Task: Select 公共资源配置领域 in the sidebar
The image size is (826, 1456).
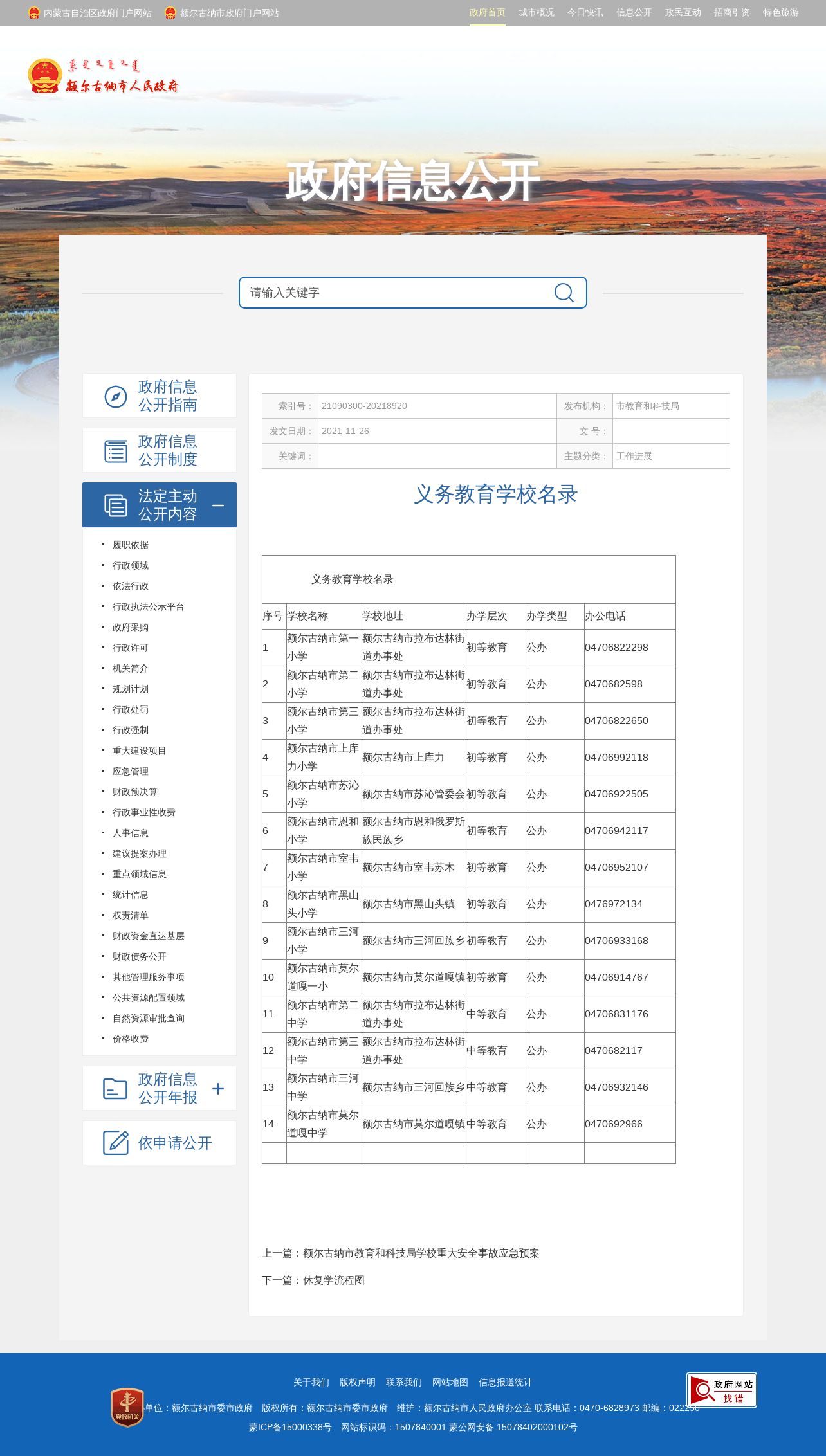Action: click(x=149, y=997)
